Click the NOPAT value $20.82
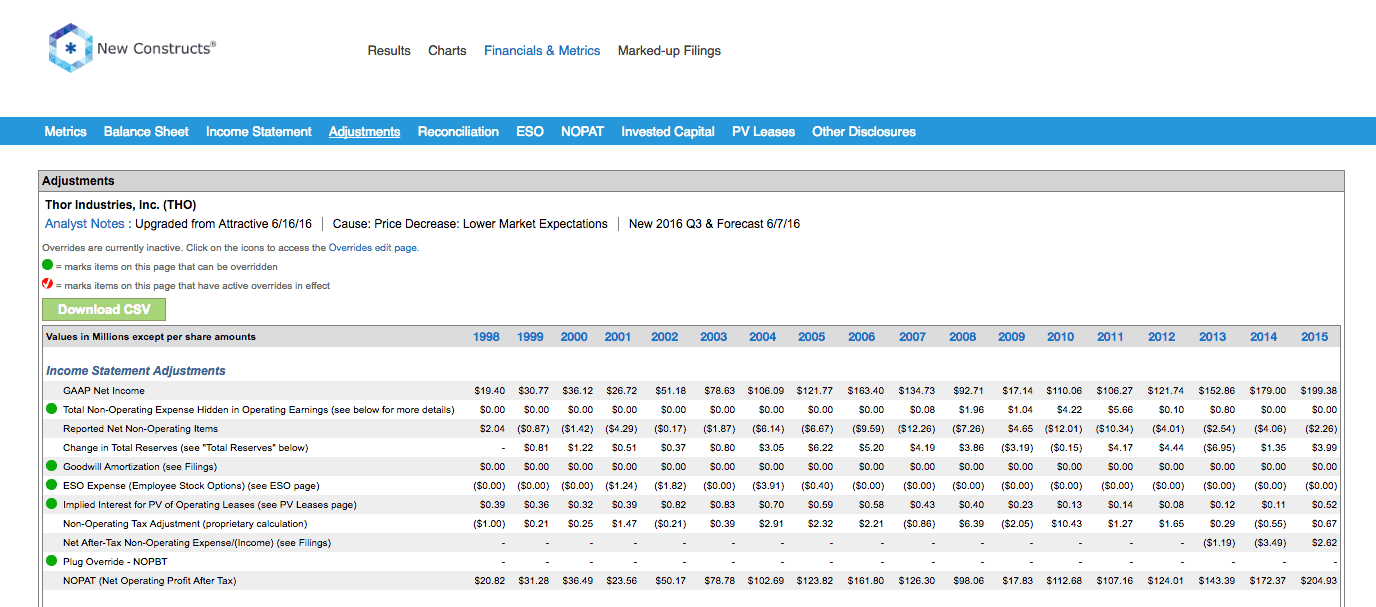Viewport: 1376px width, 607px height. pyautogui.click(x=490, y=581)
